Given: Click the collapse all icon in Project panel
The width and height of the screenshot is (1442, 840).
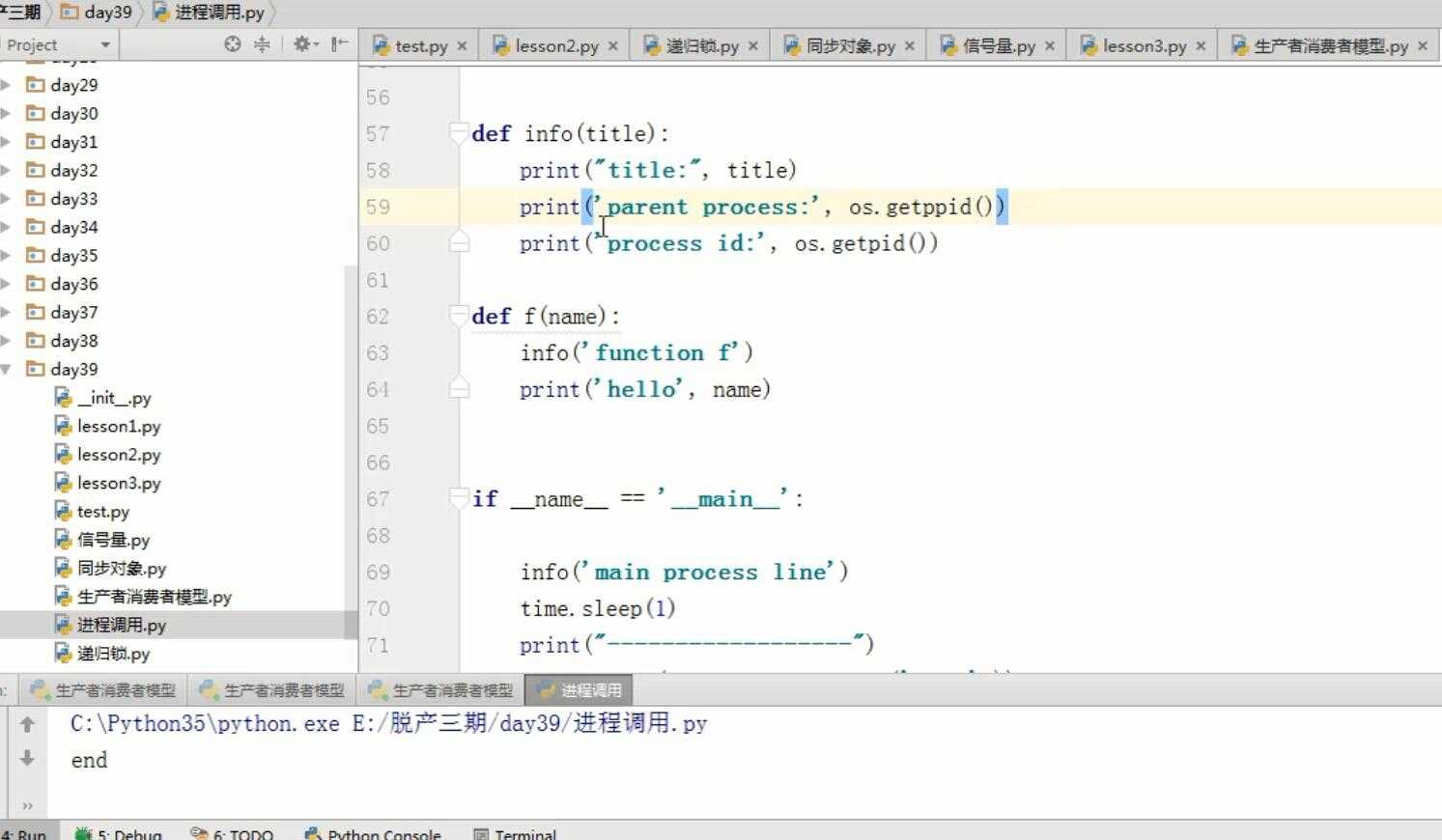Looking at the screenshot, I should point(262,44).
